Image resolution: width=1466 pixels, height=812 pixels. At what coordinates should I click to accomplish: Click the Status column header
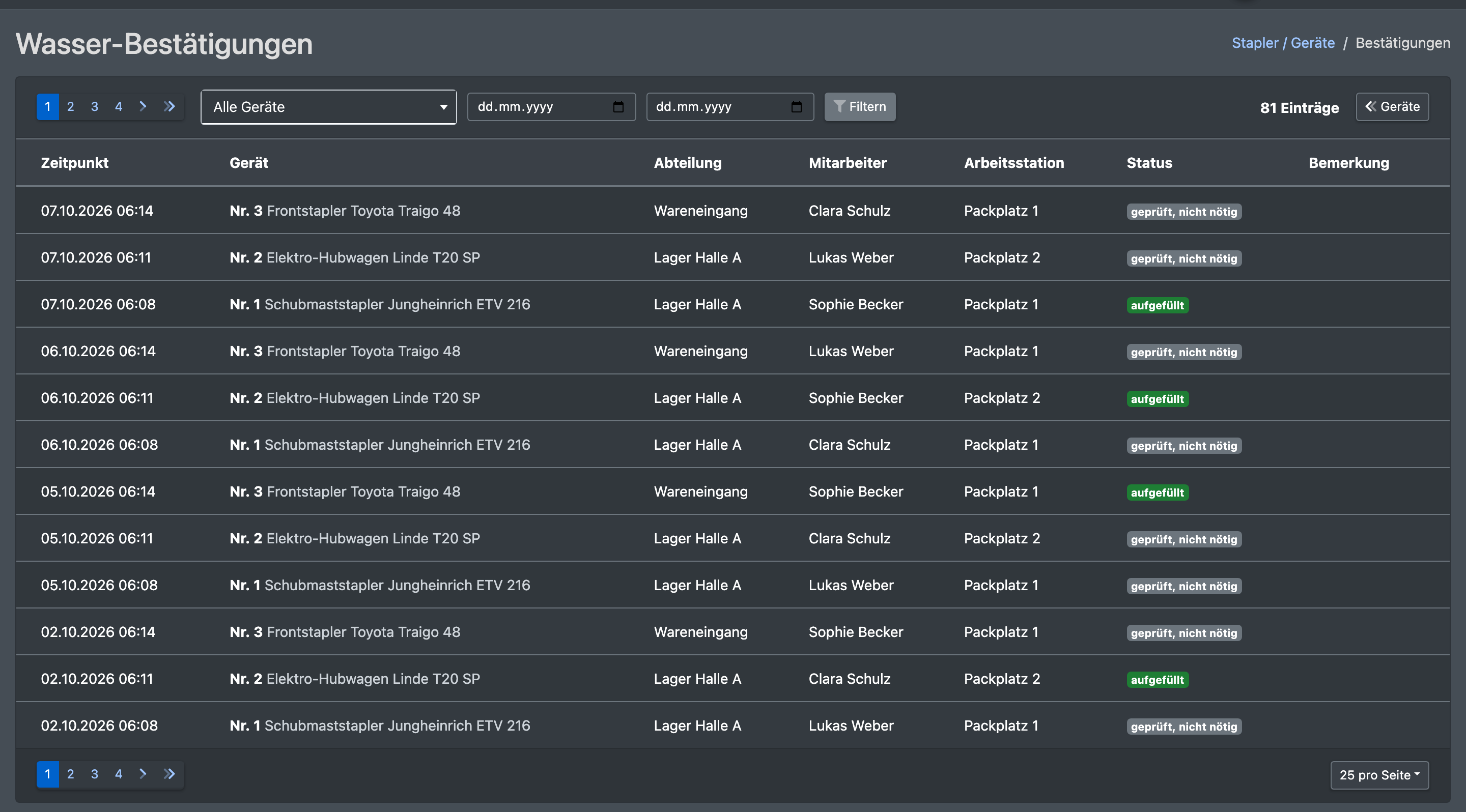(1149, 163)
